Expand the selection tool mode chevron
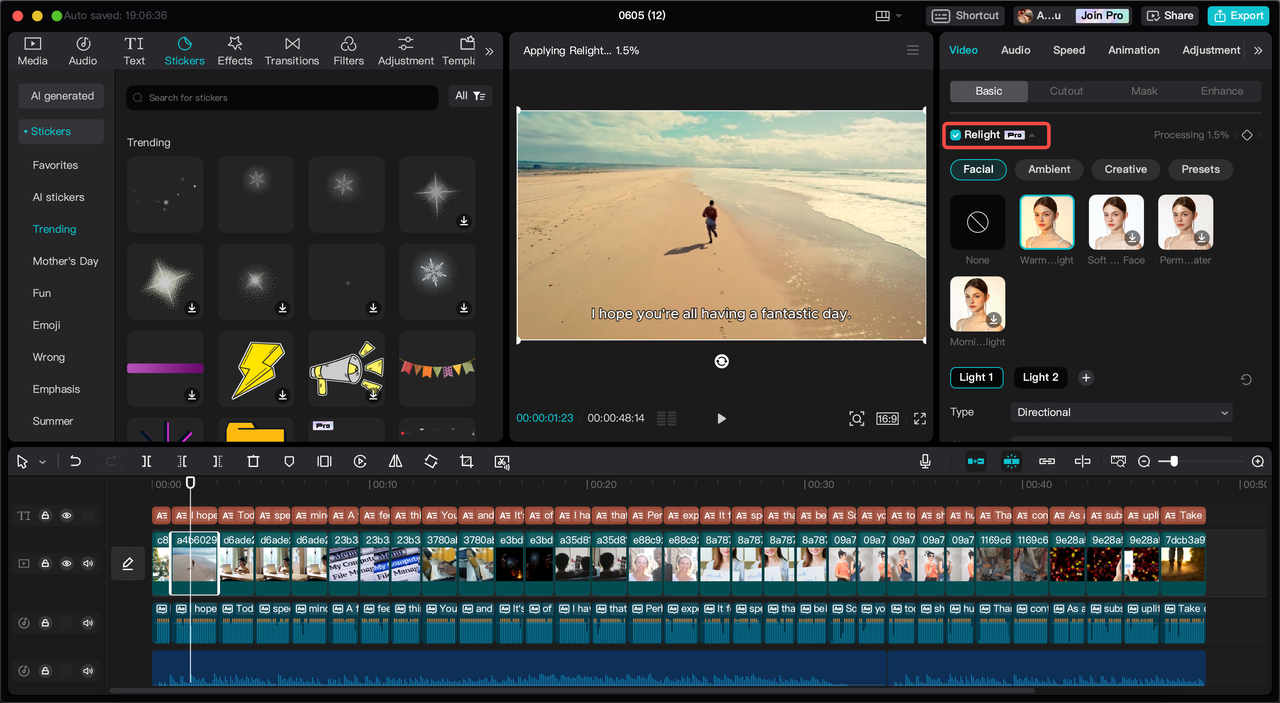1280x703 pixels. click(x=42, y=462)
